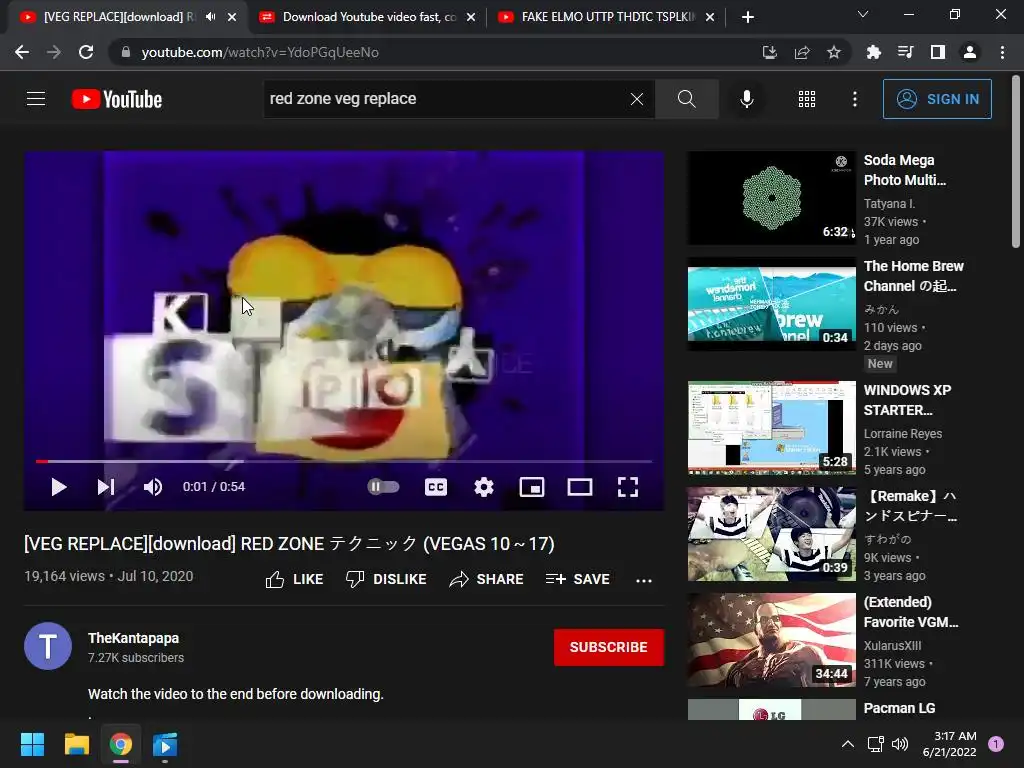Show hidden tray icons chevron

coord(847,744)
